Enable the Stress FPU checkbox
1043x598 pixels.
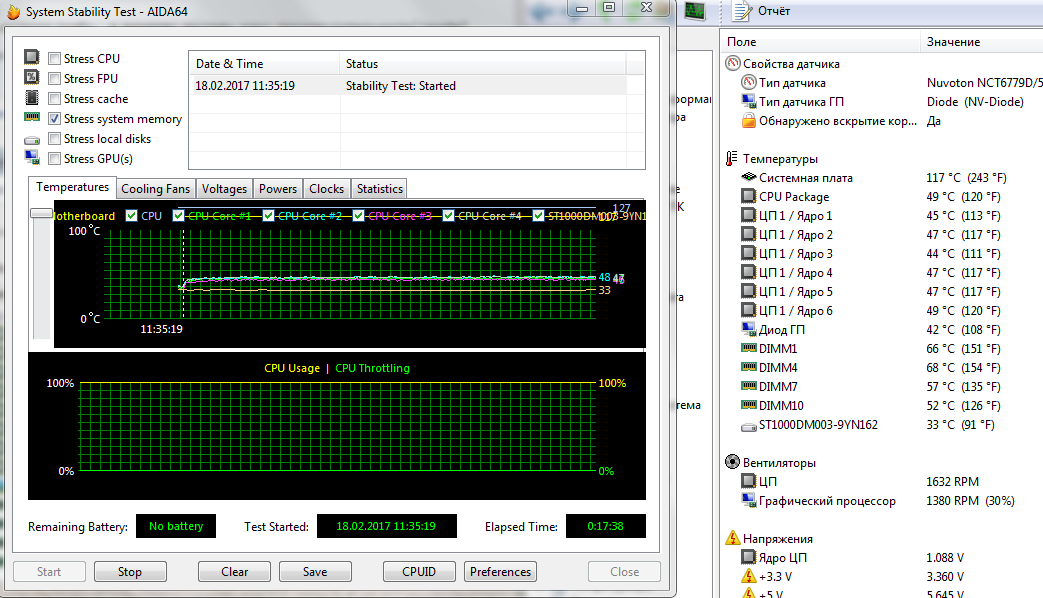point(55,78)
